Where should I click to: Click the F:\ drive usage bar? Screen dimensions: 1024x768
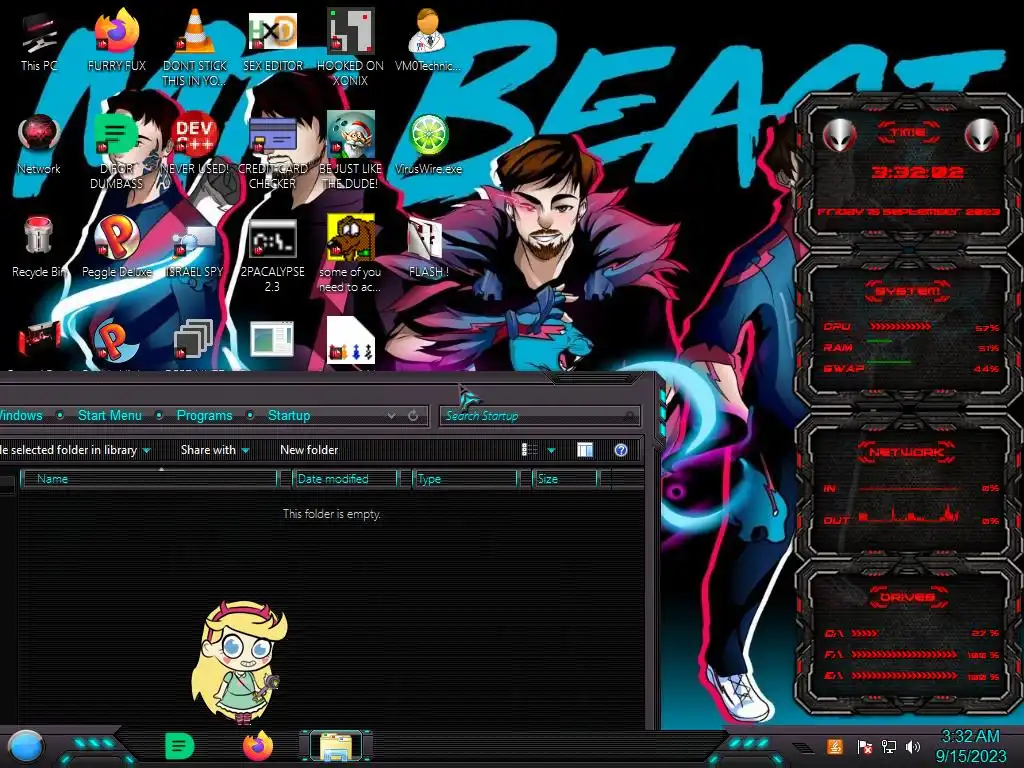click(904, 654)
